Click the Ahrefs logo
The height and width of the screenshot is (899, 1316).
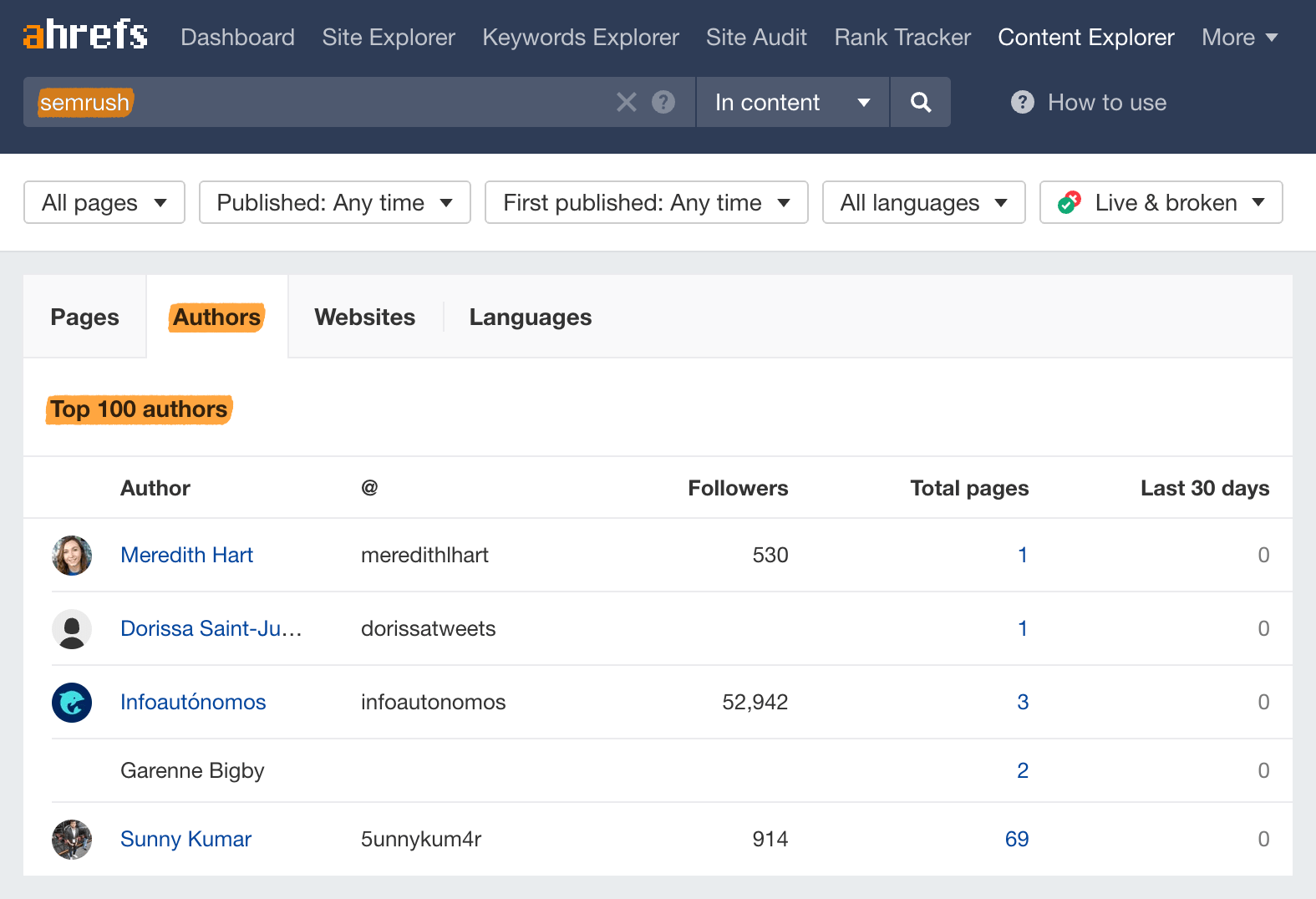[x=85, y=36]
